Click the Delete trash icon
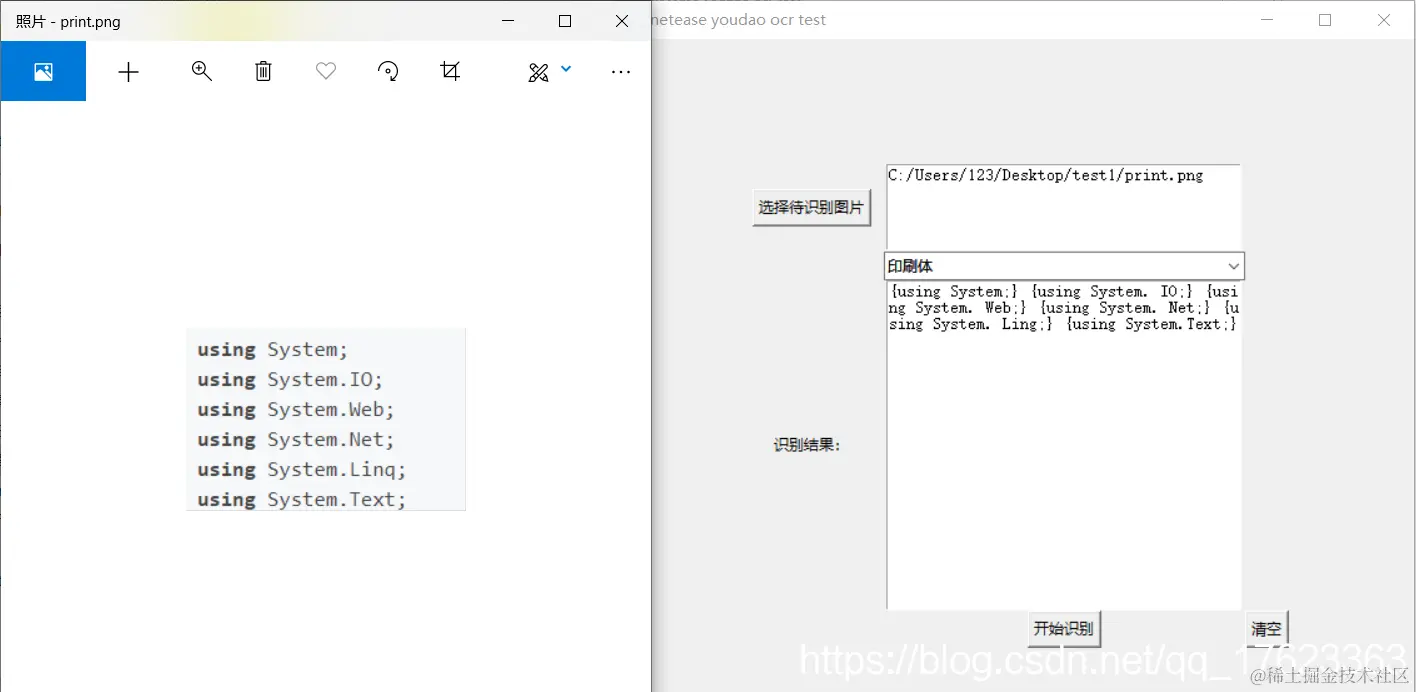 click(263, 71)
